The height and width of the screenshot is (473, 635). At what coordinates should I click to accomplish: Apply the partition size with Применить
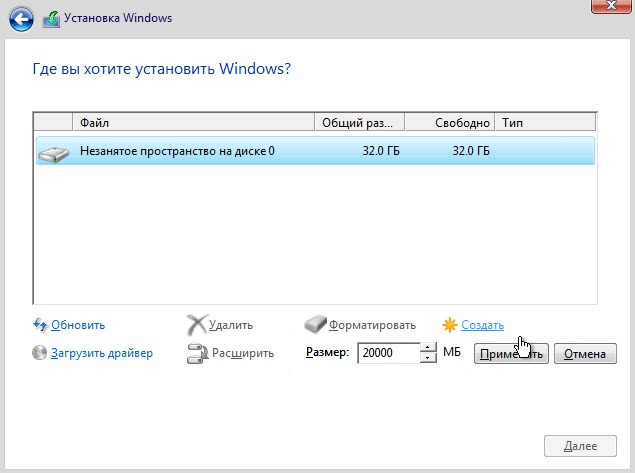point(511,354)
